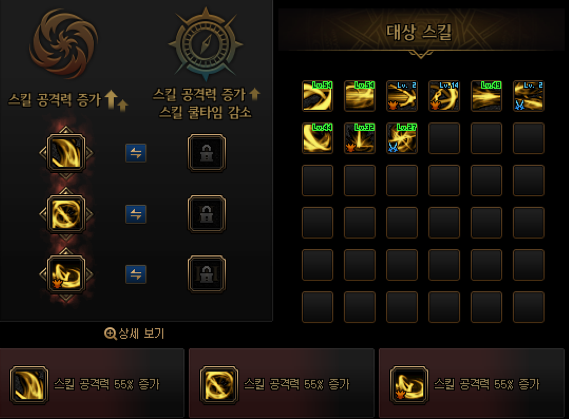Select the Lv. 2 skill with blue badge
Viewport: 569px width, 419px height.
[529, 96]
